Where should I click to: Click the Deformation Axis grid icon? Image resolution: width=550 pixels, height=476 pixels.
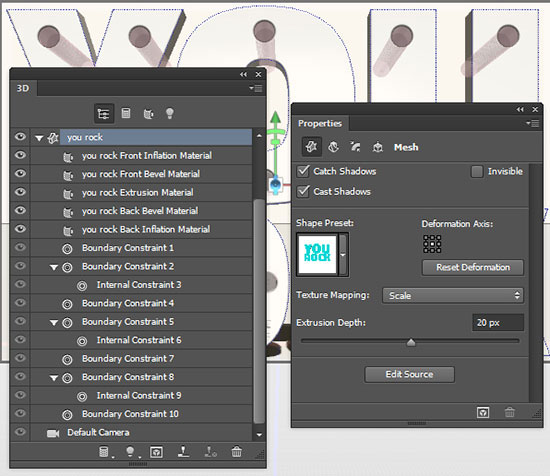pos(432,244)
